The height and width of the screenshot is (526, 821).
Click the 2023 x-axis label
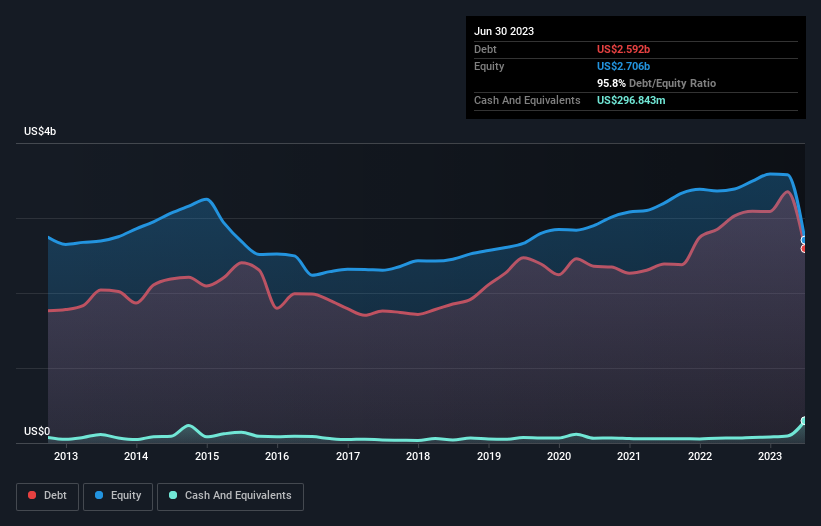770,456
